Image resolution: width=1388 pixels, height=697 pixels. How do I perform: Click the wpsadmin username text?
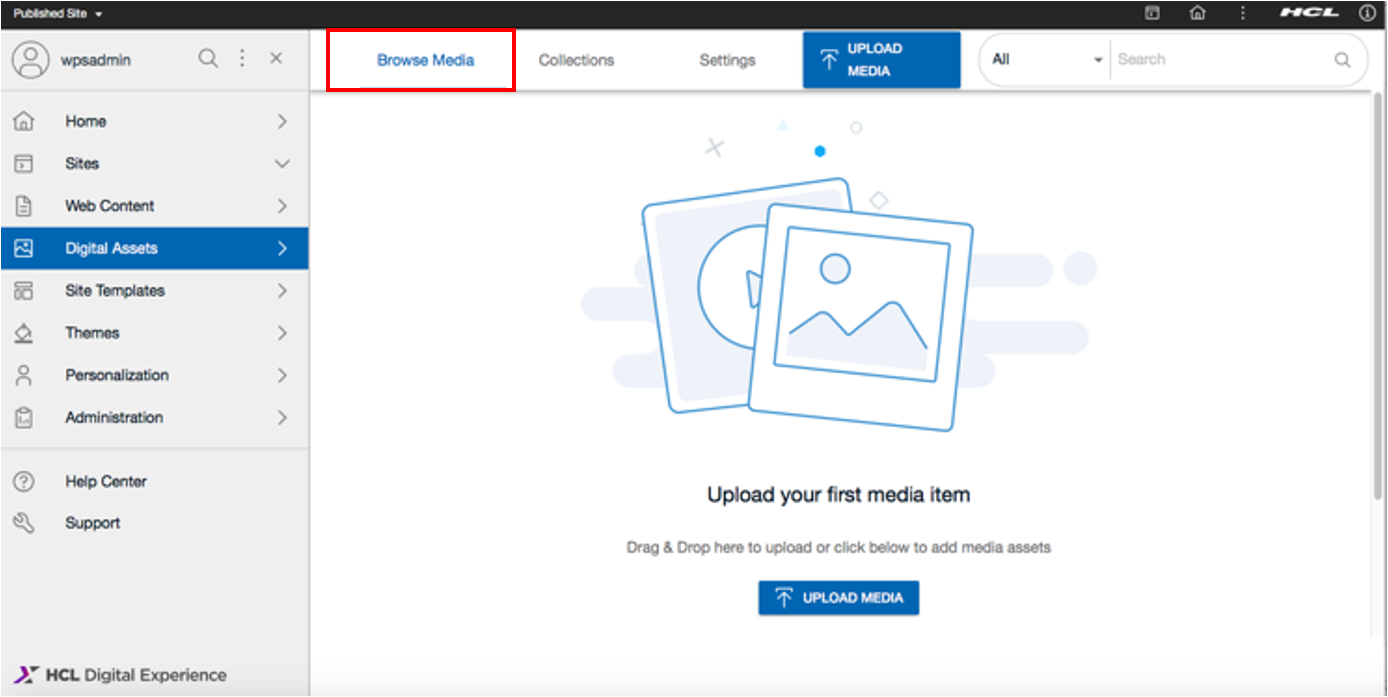coord(98,60)
